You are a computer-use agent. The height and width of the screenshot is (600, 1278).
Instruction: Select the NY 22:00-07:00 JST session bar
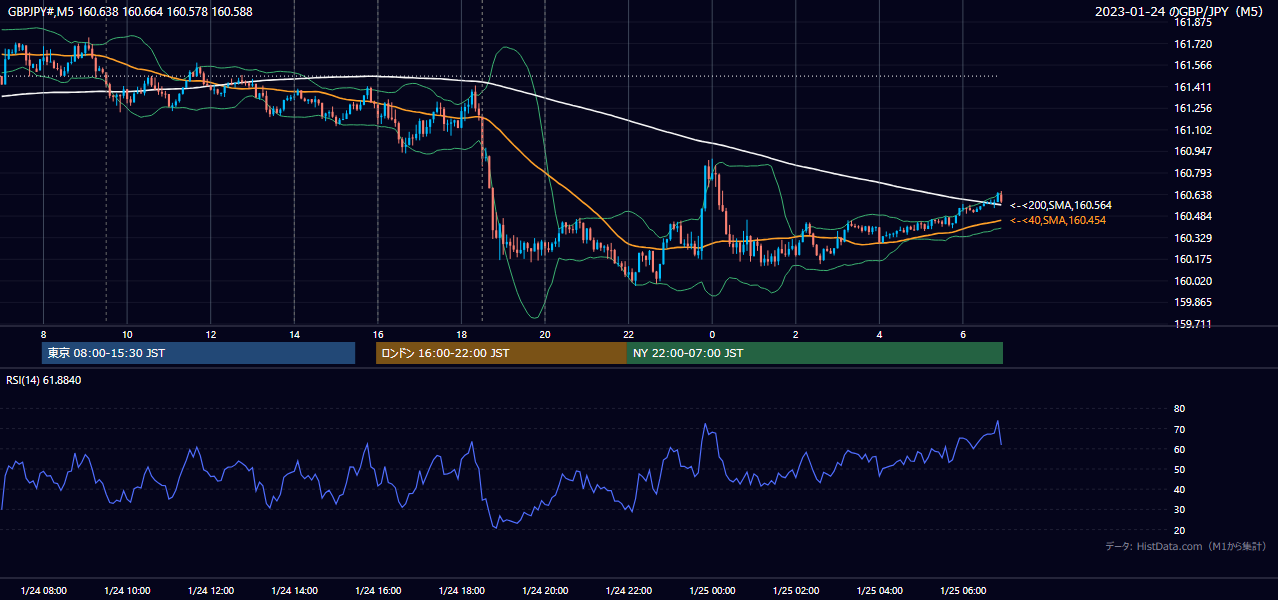point(815,353)
